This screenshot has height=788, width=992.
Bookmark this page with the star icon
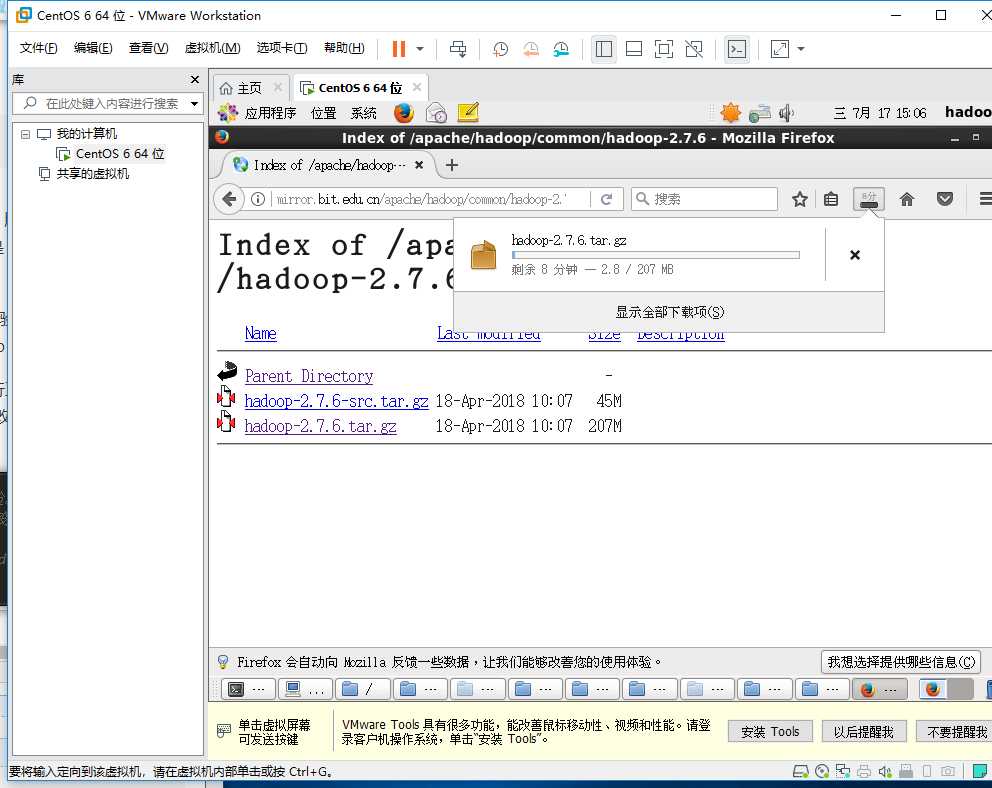pyautogui.click(x=800, y=199)
